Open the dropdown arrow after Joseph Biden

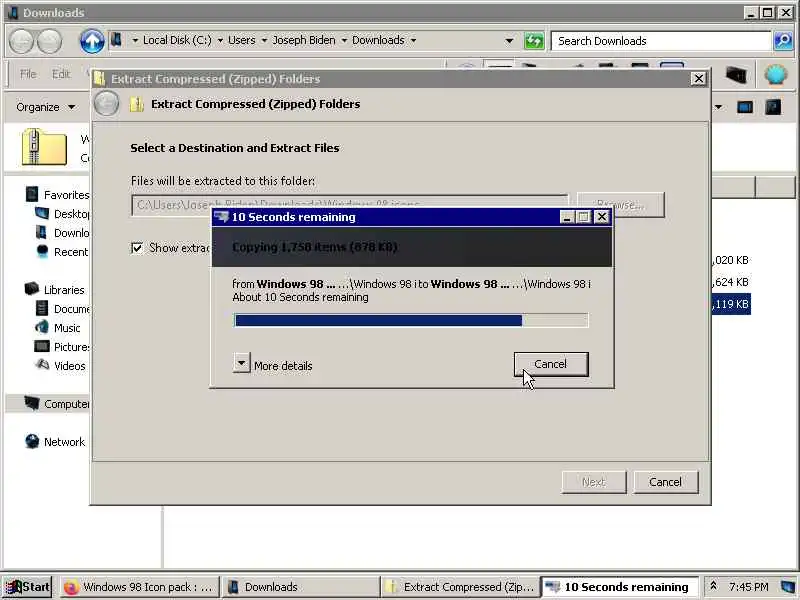[x=344, y=40]
